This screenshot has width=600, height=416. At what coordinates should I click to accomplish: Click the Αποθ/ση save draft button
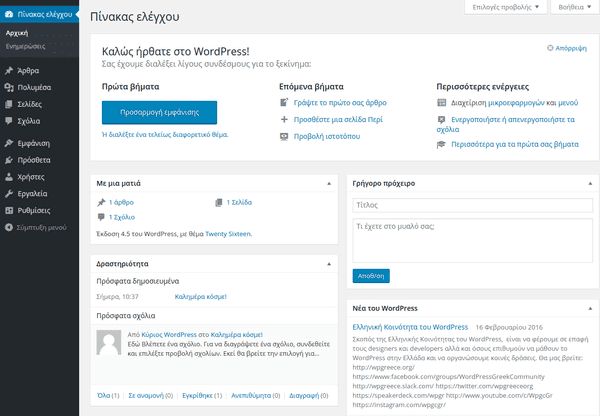click(371, 276)
